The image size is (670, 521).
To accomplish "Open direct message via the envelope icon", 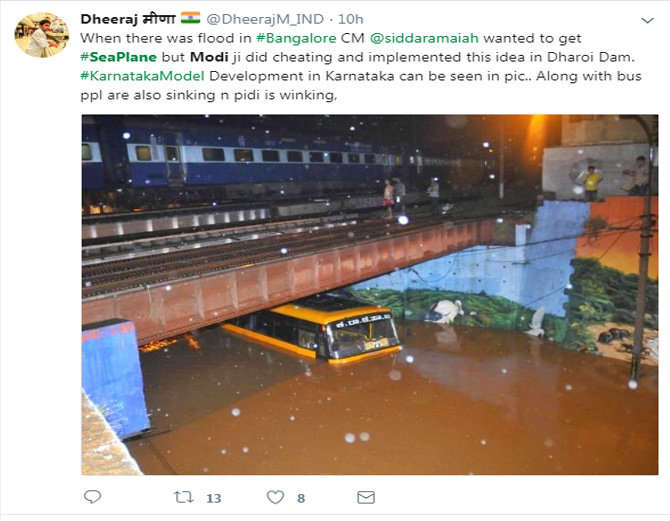I will (366, 497).
